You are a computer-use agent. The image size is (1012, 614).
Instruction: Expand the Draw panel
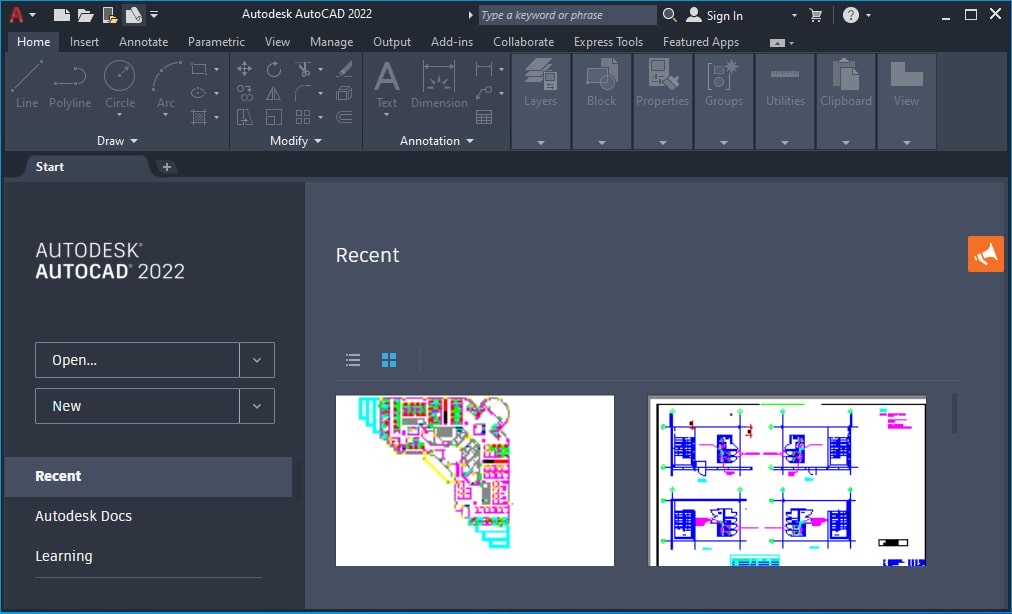[x=117, y=141]
